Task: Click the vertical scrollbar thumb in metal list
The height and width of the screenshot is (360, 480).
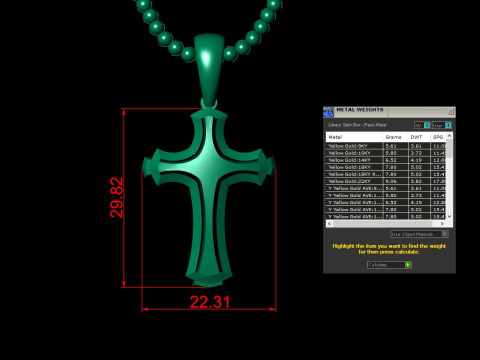Action: coord(449,149)
